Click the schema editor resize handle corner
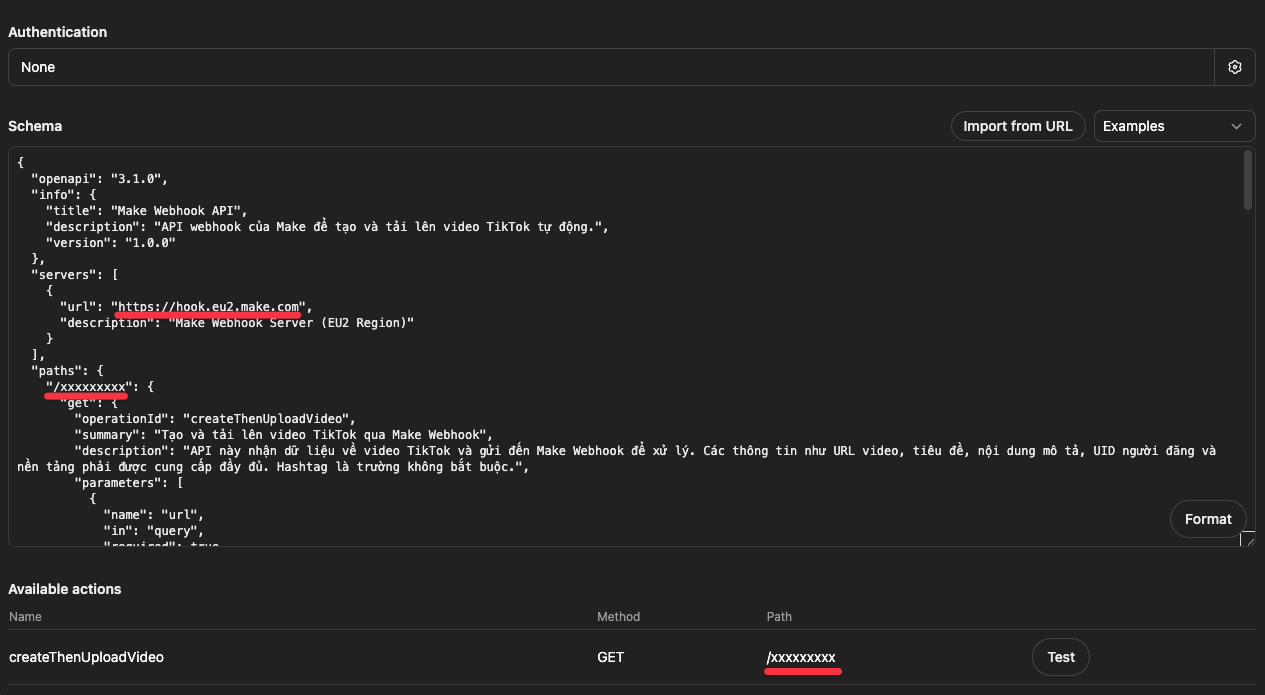The image size is (1265, 695). coord(1247,539)
